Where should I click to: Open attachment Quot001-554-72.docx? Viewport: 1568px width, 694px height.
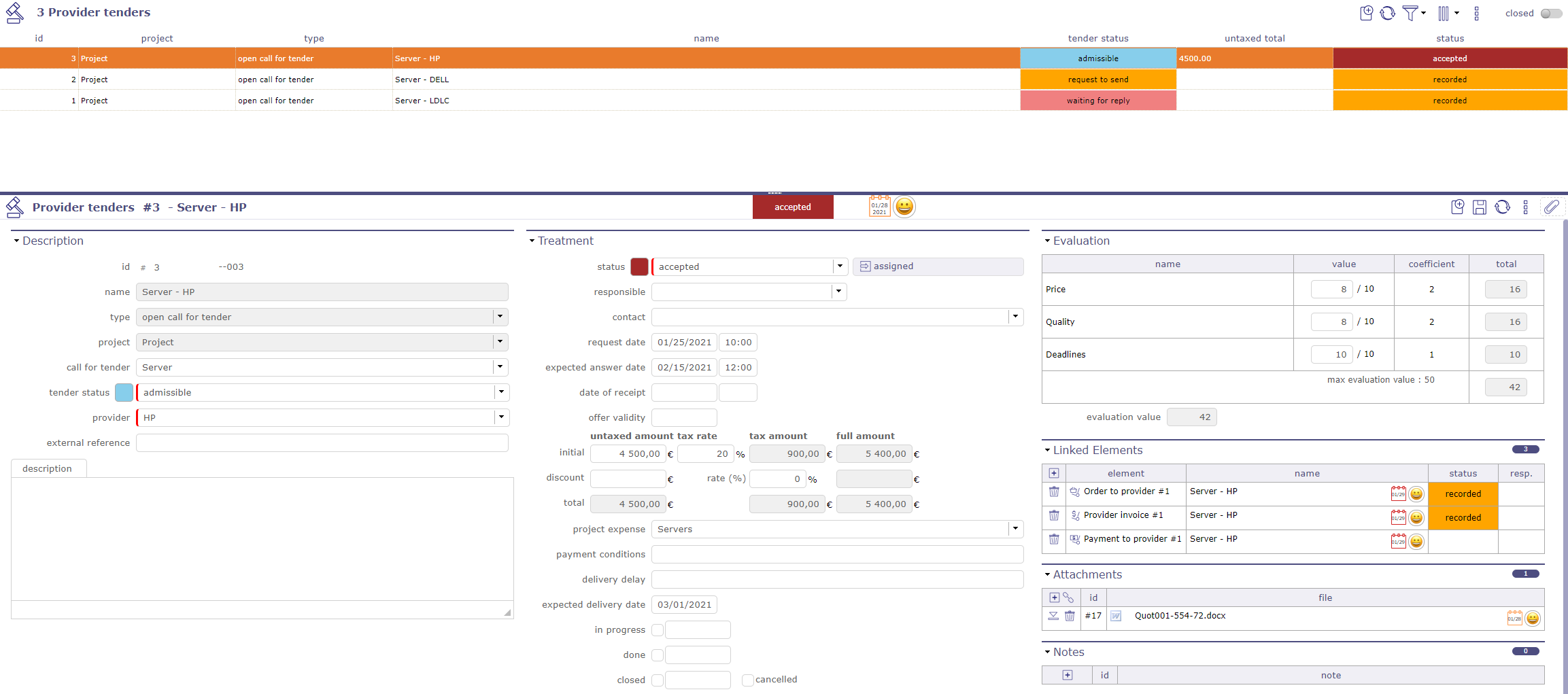[x=1180, y=616]
